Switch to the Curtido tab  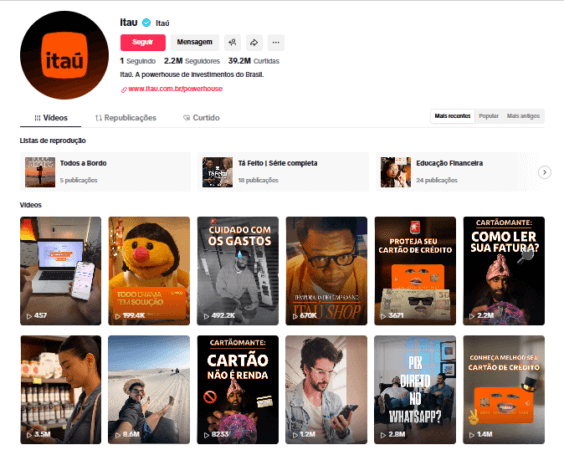tap(201, 118)
